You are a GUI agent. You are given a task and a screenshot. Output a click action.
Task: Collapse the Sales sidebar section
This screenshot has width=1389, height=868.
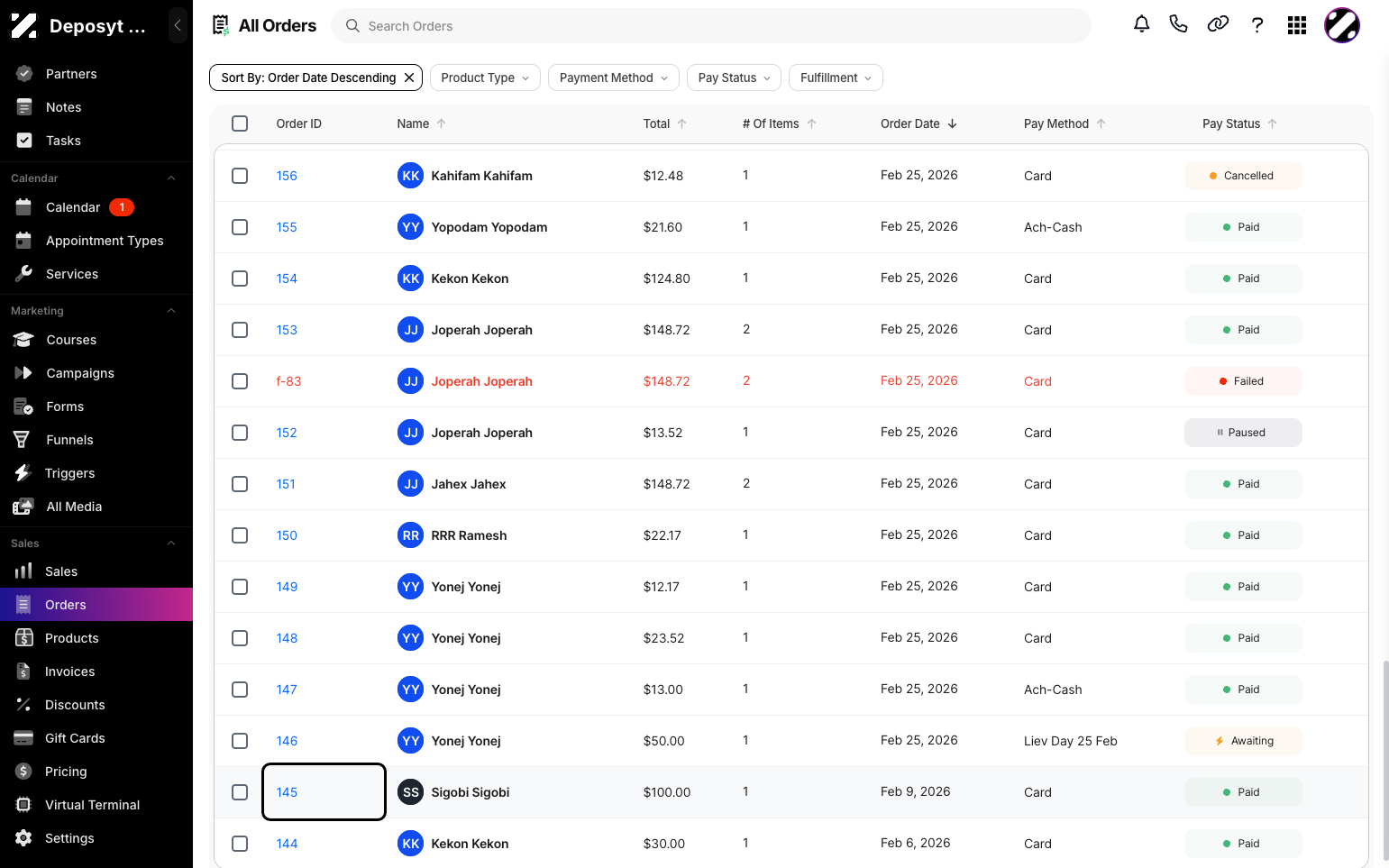171,544
